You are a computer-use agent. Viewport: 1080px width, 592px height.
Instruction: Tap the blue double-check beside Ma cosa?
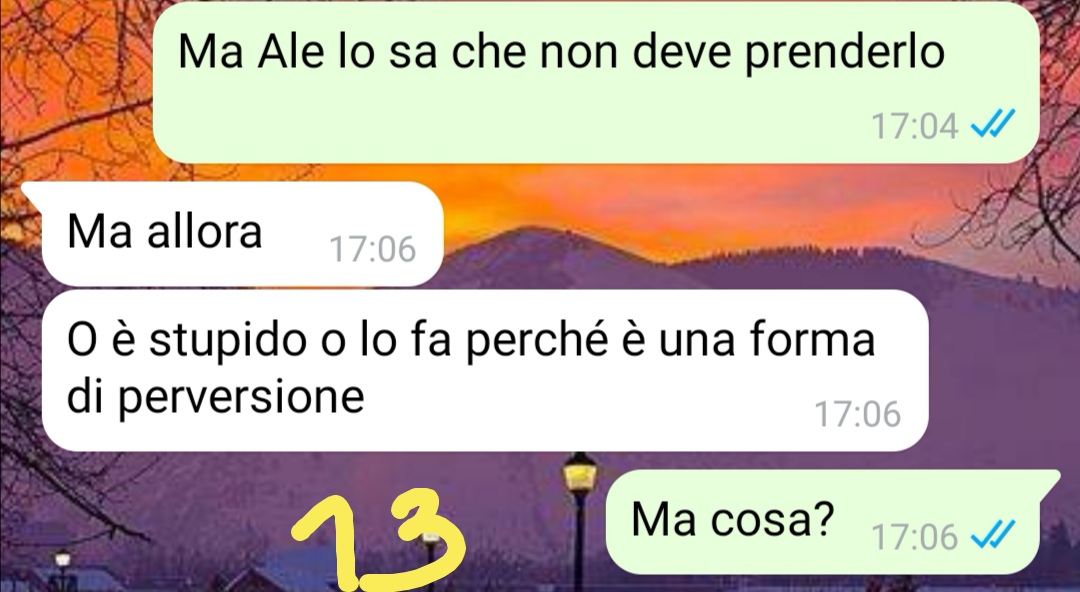point(993,535)
